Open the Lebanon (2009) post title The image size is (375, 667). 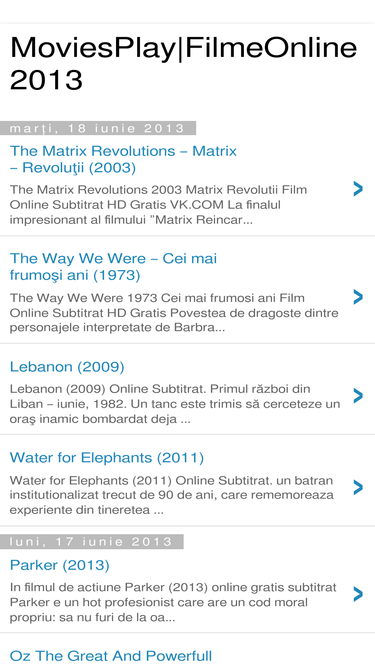click(x=67, y=367)
